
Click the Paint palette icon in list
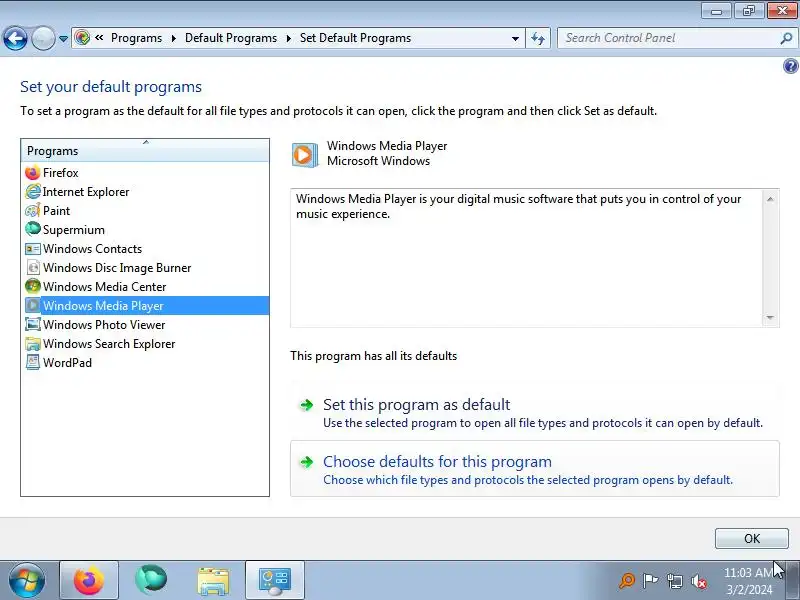33,211
